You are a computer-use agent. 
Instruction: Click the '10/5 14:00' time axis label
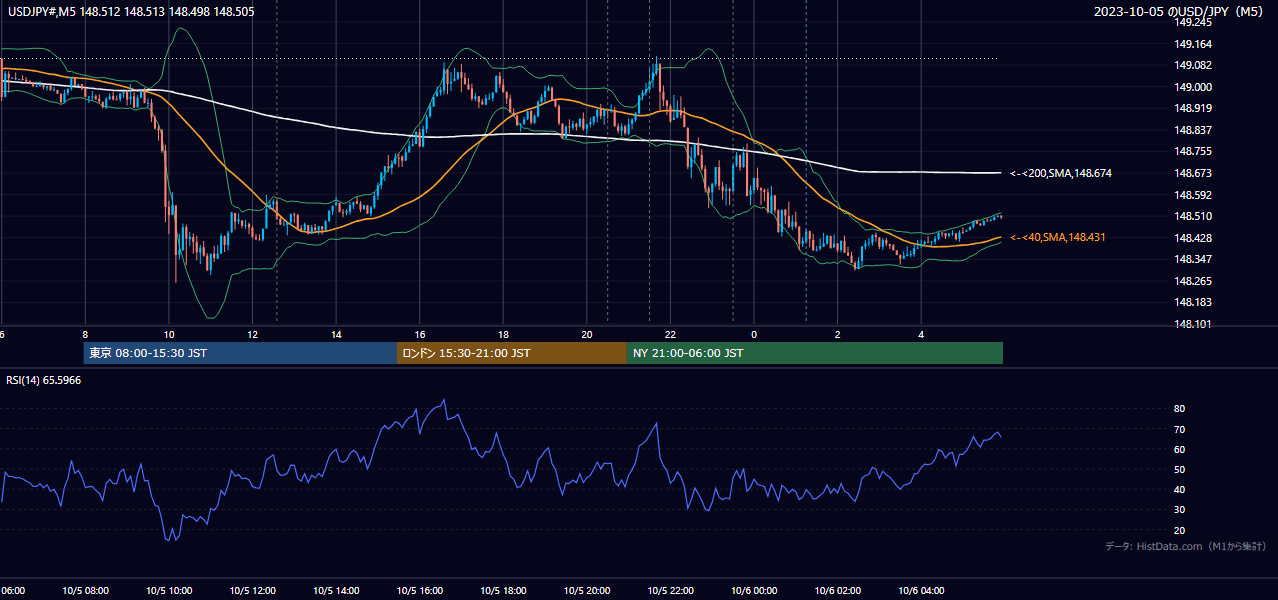coord(336,591)
